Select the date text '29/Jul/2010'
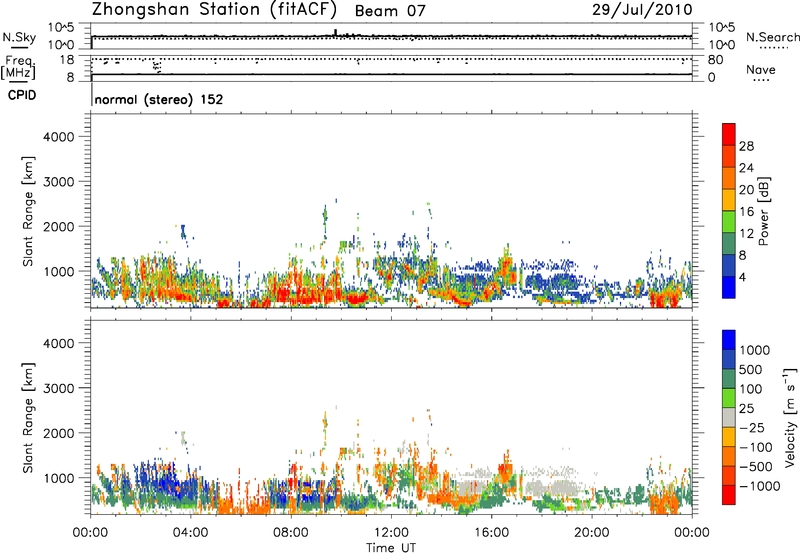 pos(642,10)
